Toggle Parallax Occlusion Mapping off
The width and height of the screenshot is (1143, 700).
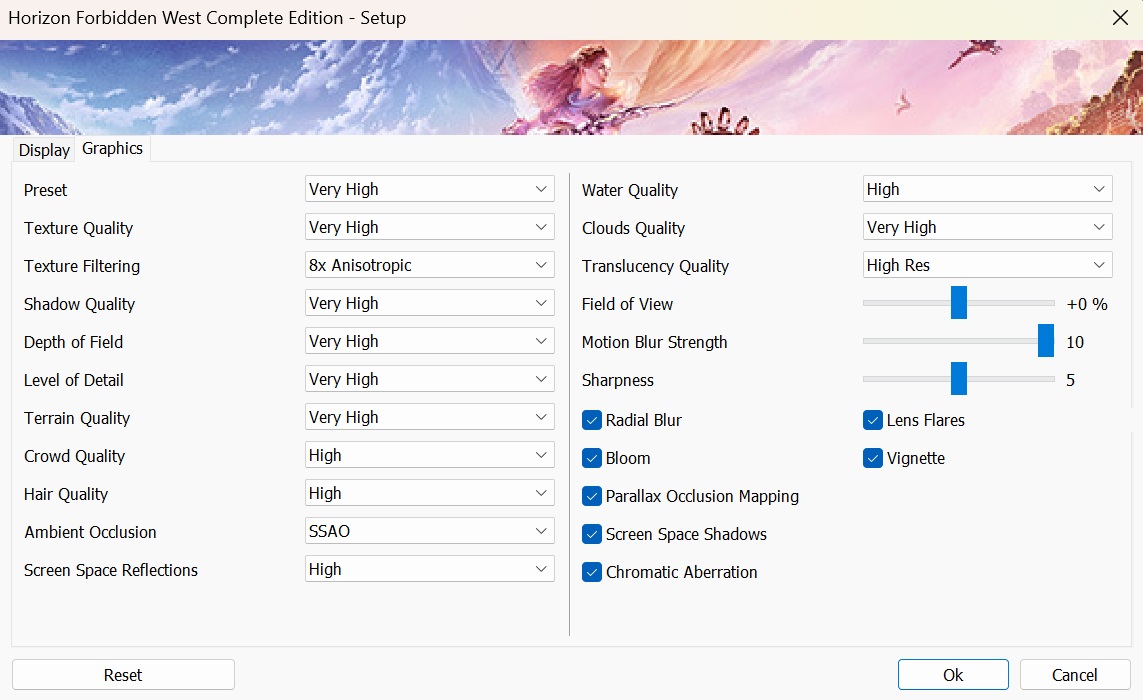(592, 496)
